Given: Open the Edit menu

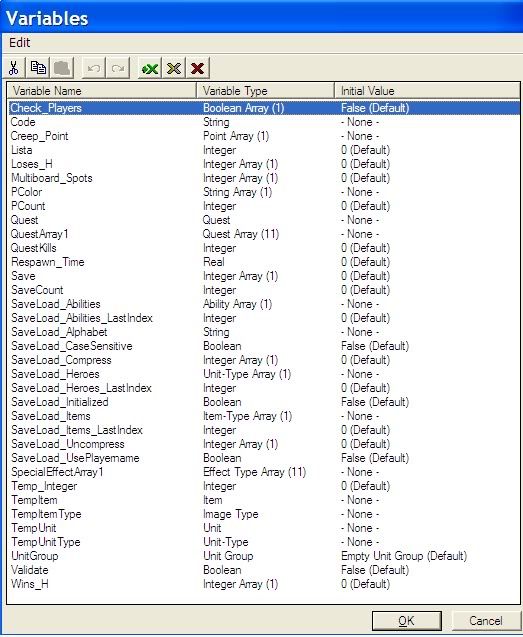Looking at the screenshot, I should (x=20, y=43).
